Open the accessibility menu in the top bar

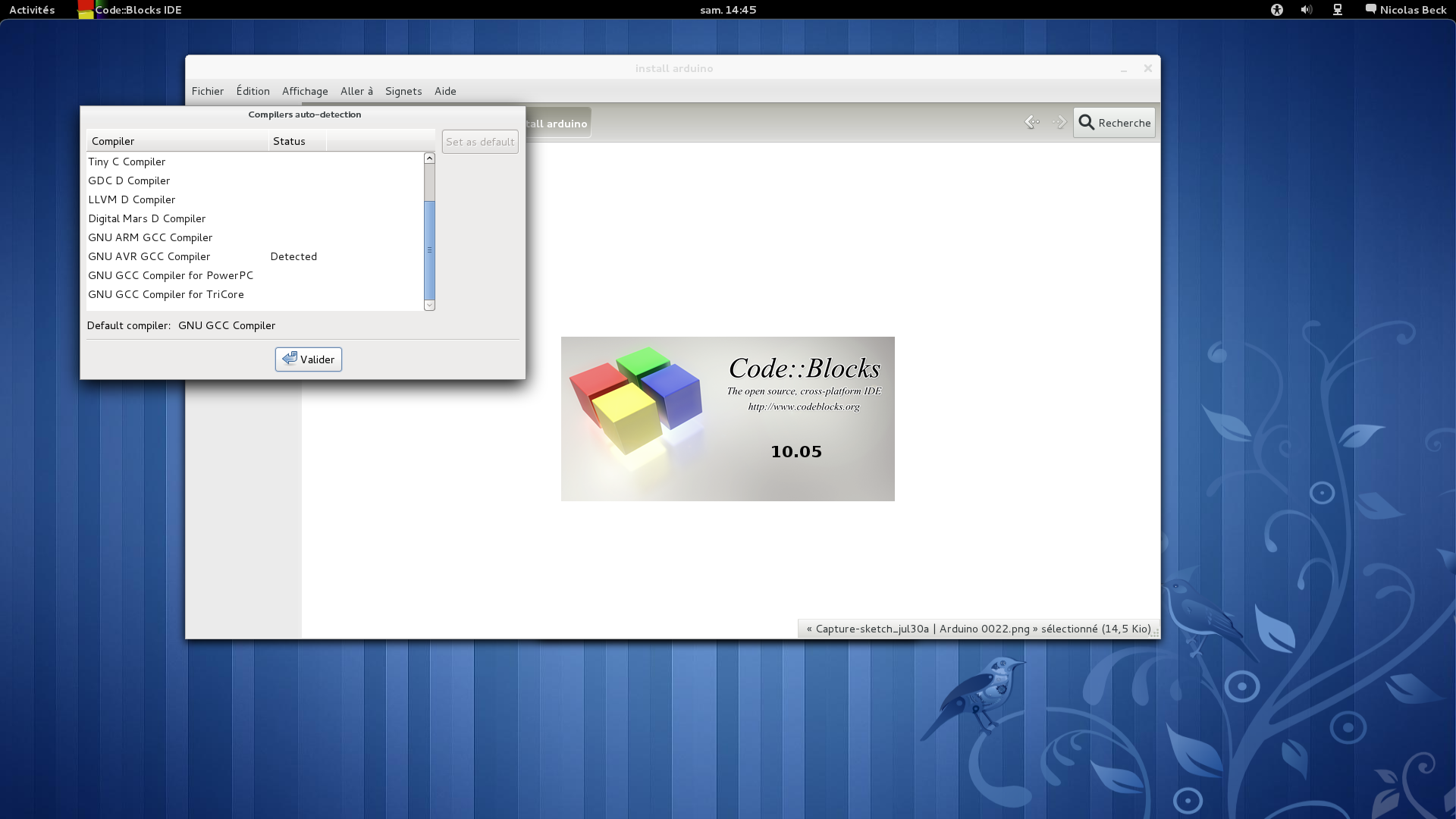pyautogui.click(x=1277, y=10)
